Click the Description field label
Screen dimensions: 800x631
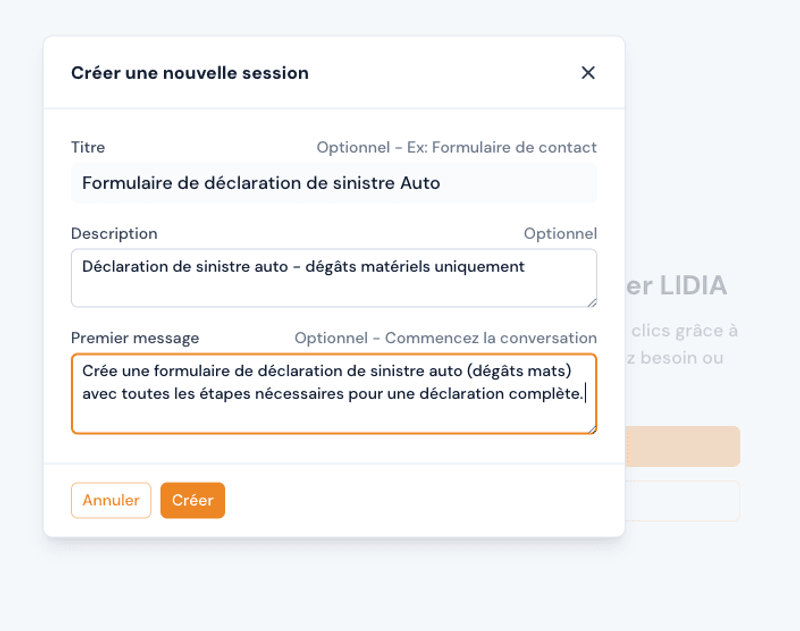114,233
